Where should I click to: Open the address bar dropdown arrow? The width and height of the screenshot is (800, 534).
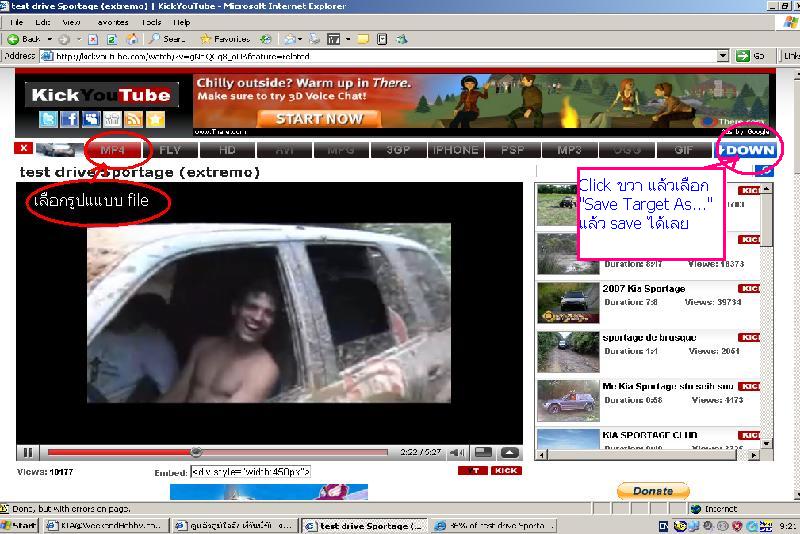(725, 56)
